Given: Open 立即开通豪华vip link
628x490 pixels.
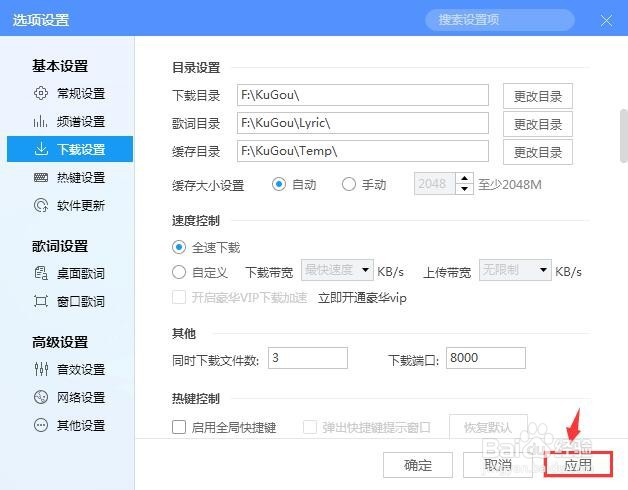Looking at the screenshot, I should pyautogui.click(x=362, y=298).
